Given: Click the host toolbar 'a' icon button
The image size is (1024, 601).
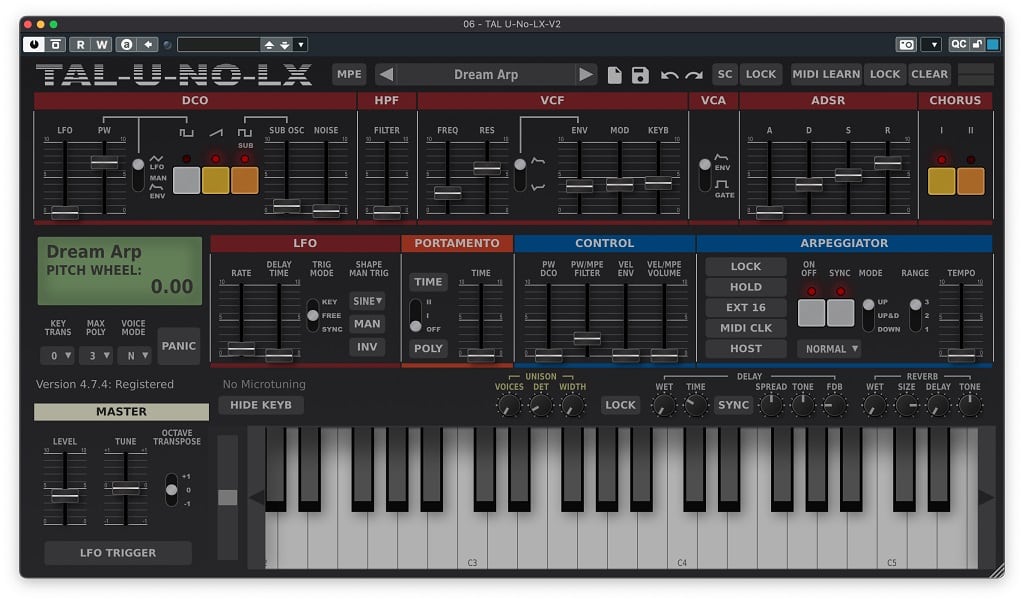Looking at the screenshot, I should point(127,44).
